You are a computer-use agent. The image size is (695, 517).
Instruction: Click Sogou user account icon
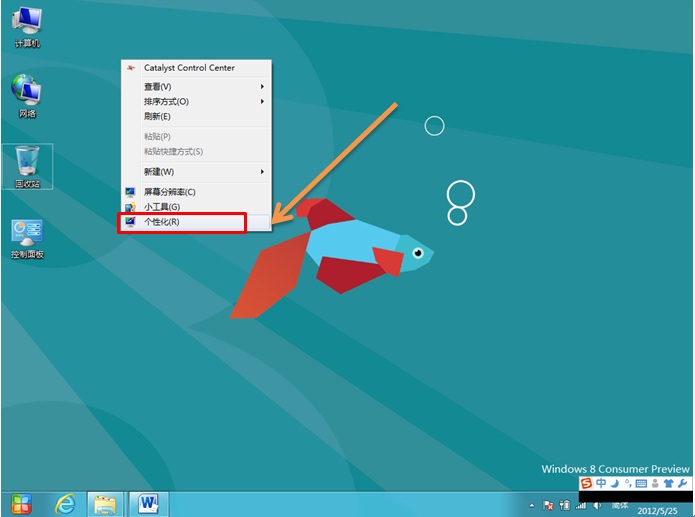click(x=655, y=484)
